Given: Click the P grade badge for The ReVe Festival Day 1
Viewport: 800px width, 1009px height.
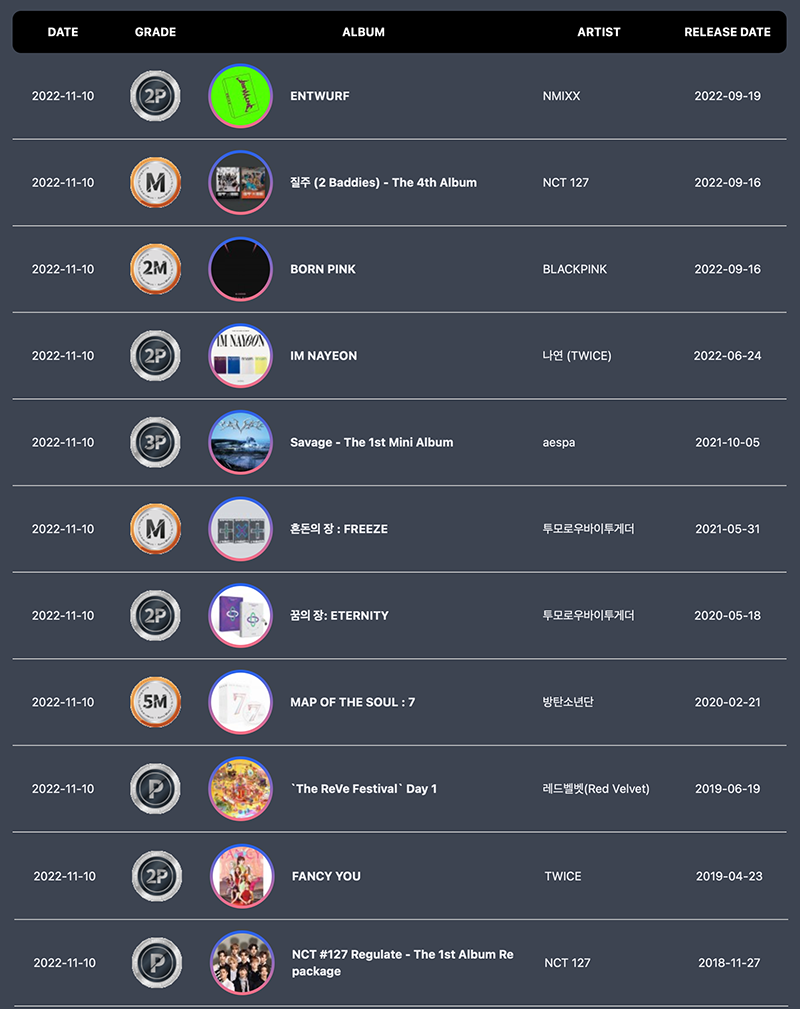Looking at the screenshot, I should point(155,789).
